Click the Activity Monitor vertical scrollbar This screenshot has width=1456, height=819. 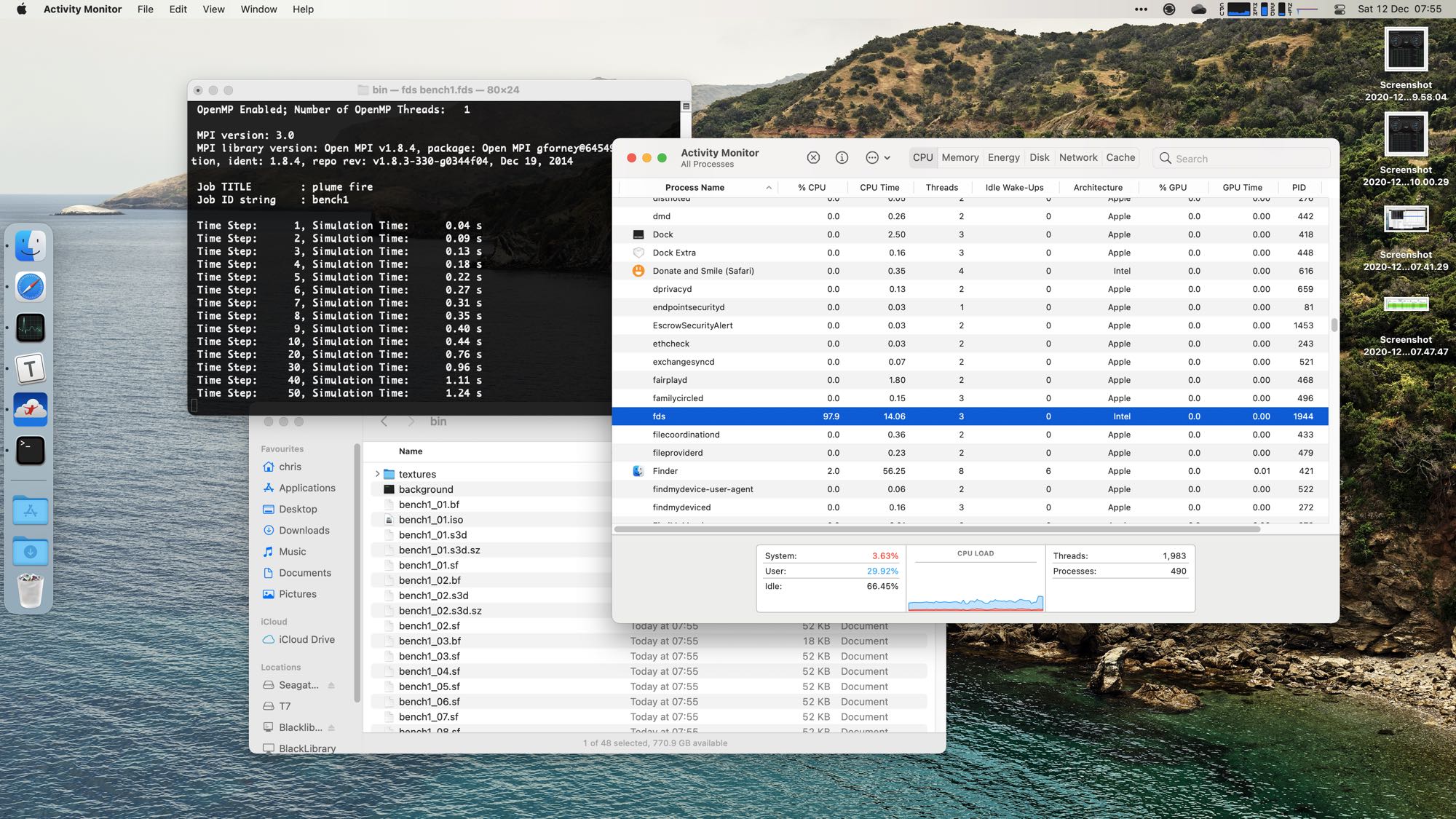click(1334, 325)
